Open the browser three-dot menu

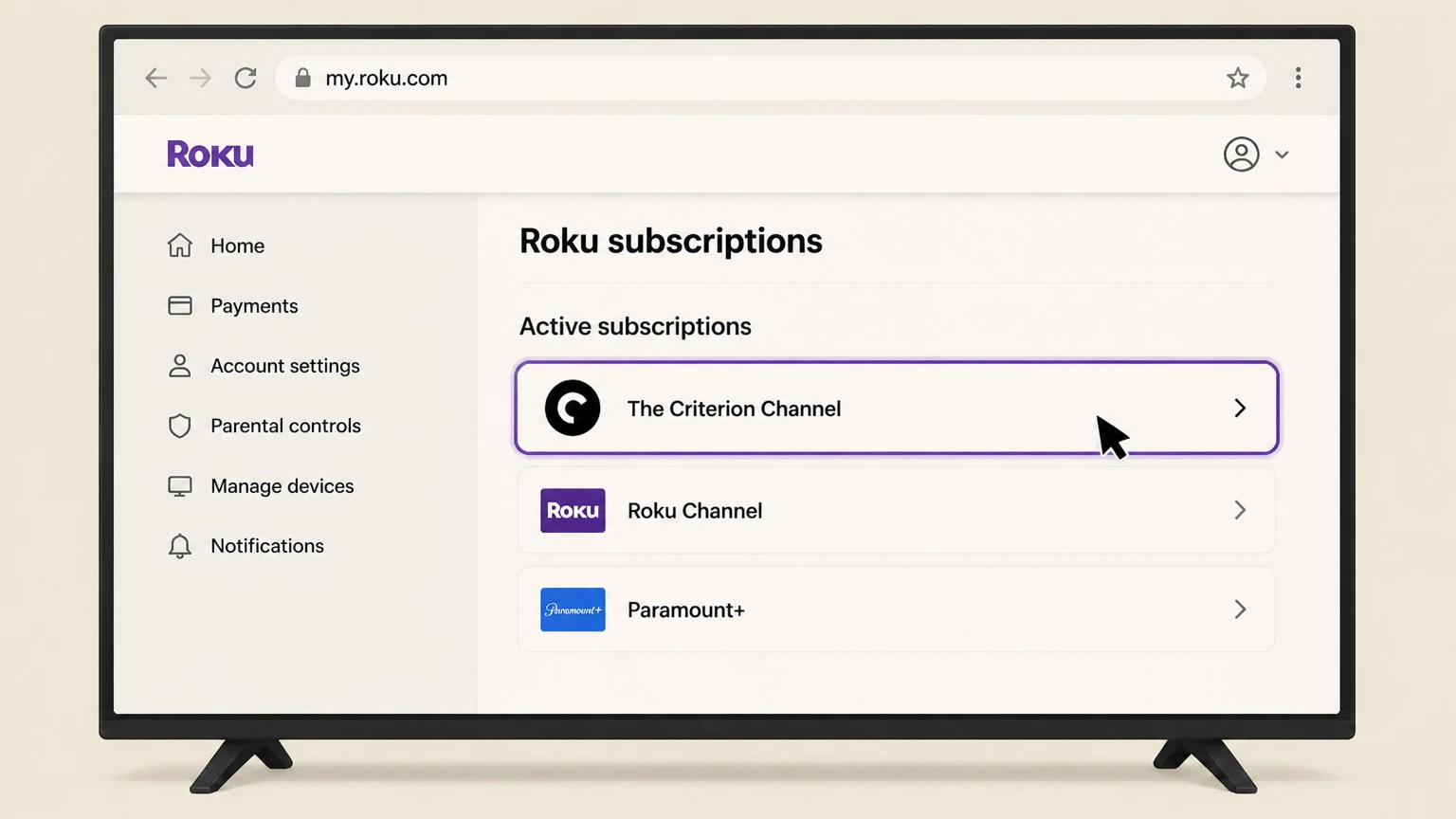point(1298,78)
